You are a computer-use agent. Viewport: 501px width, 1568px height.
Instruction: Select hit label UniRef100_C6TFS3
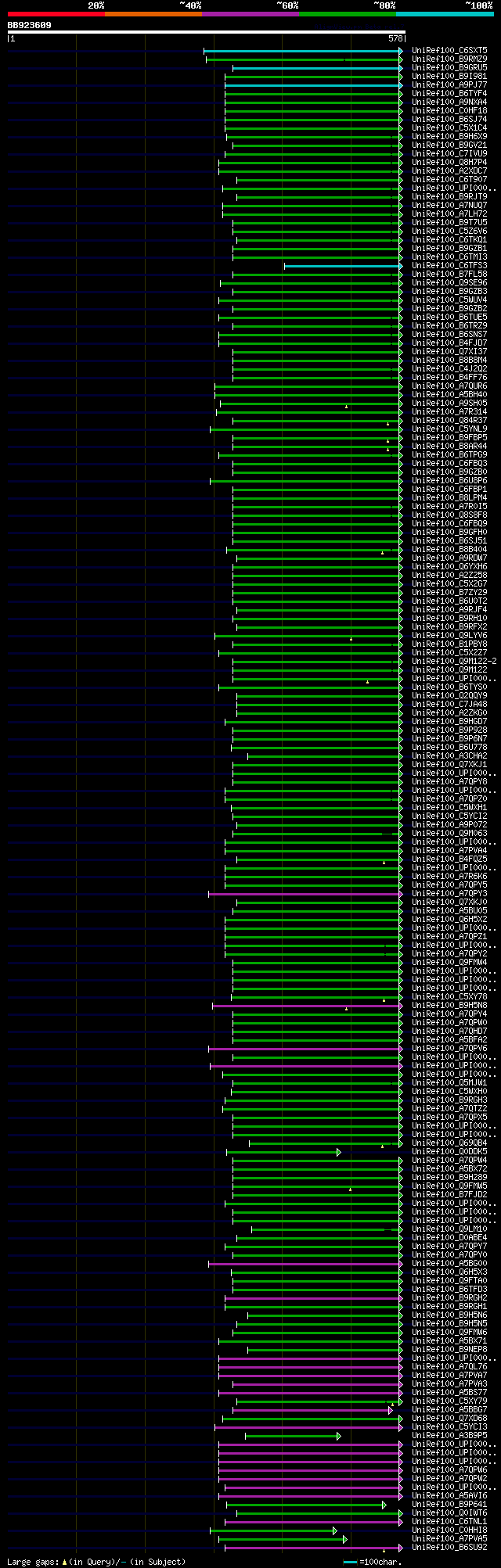[x=449, y=266]
